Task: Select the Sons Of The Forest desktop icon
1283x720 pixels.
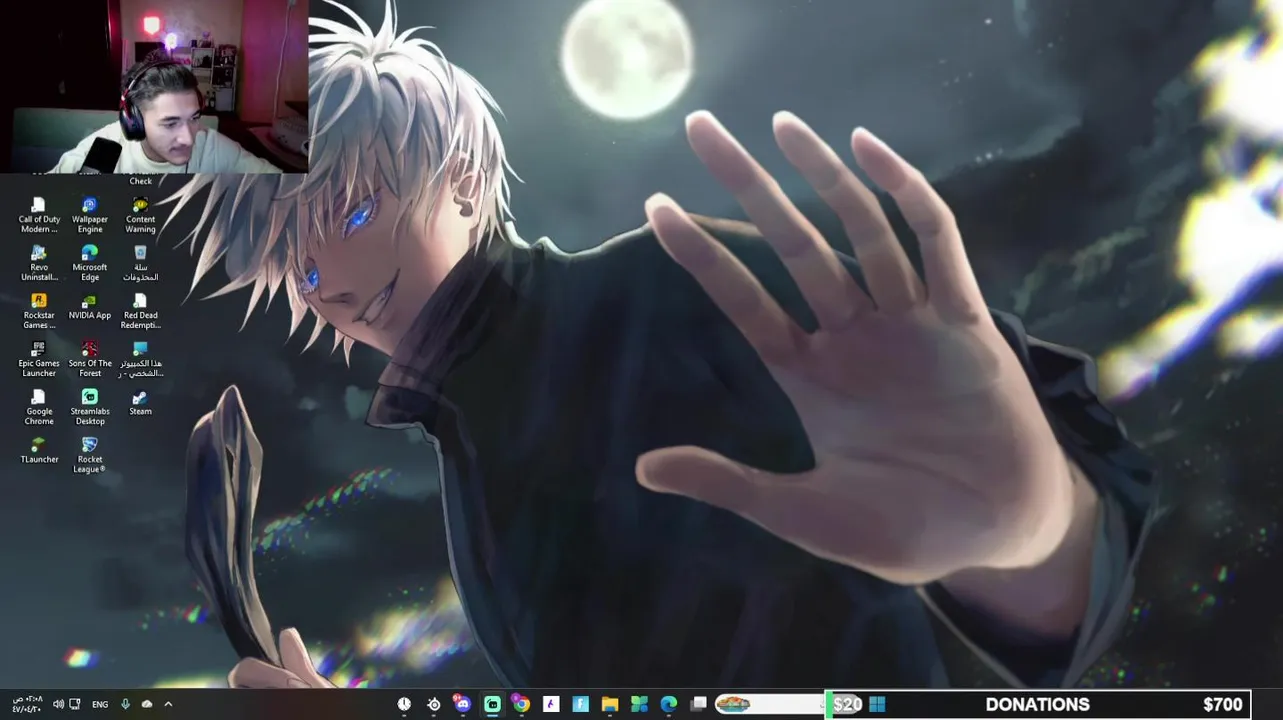Action: pyautogui.click(x=90, y=359)
